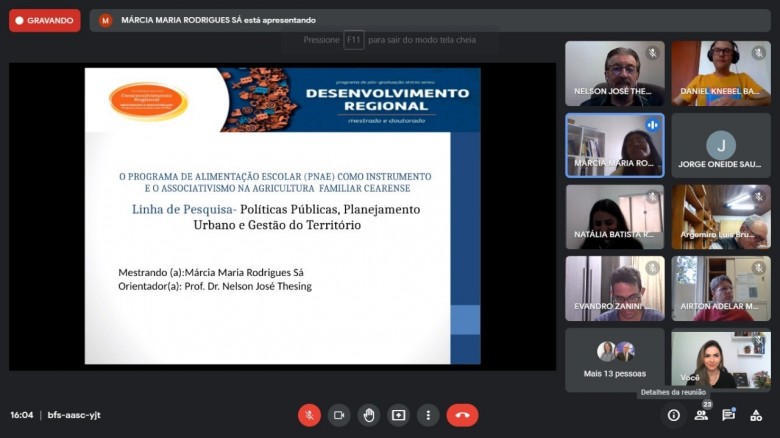Click the present screen icon

pos(399,415)
